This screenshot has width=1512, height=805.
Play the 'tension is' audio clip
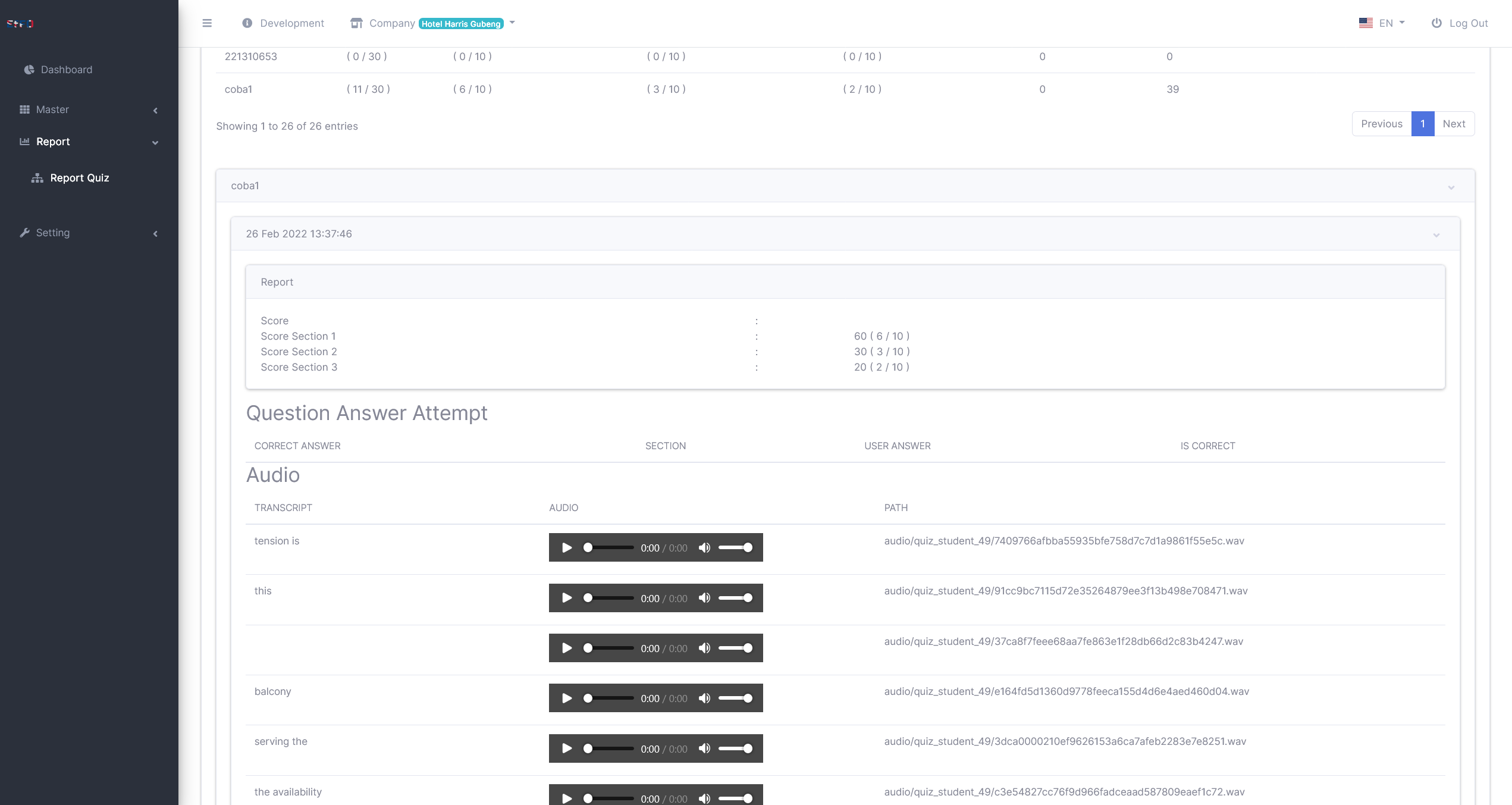[x=567, y=547]
